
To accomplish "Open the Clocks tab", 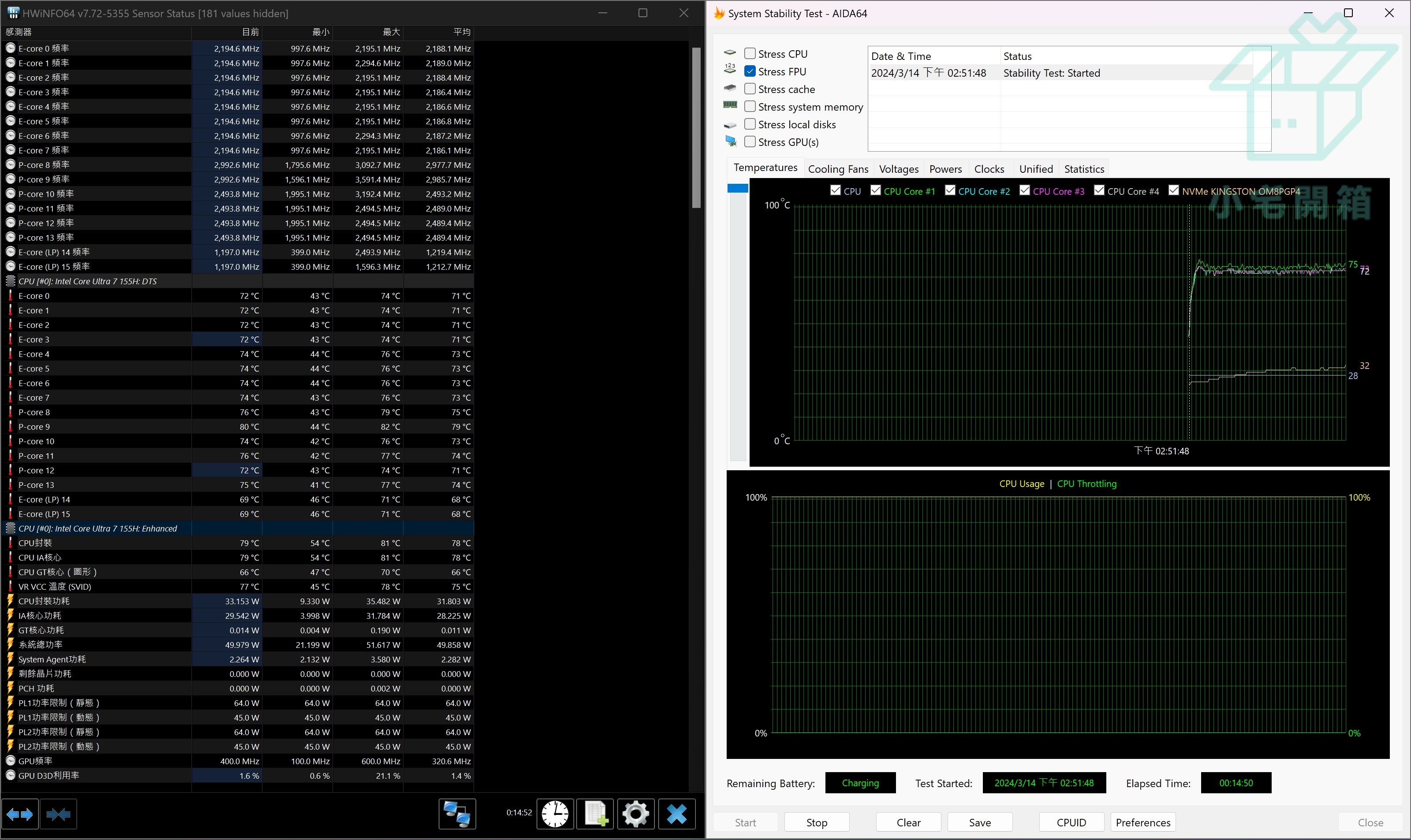I will coord(989,169).
